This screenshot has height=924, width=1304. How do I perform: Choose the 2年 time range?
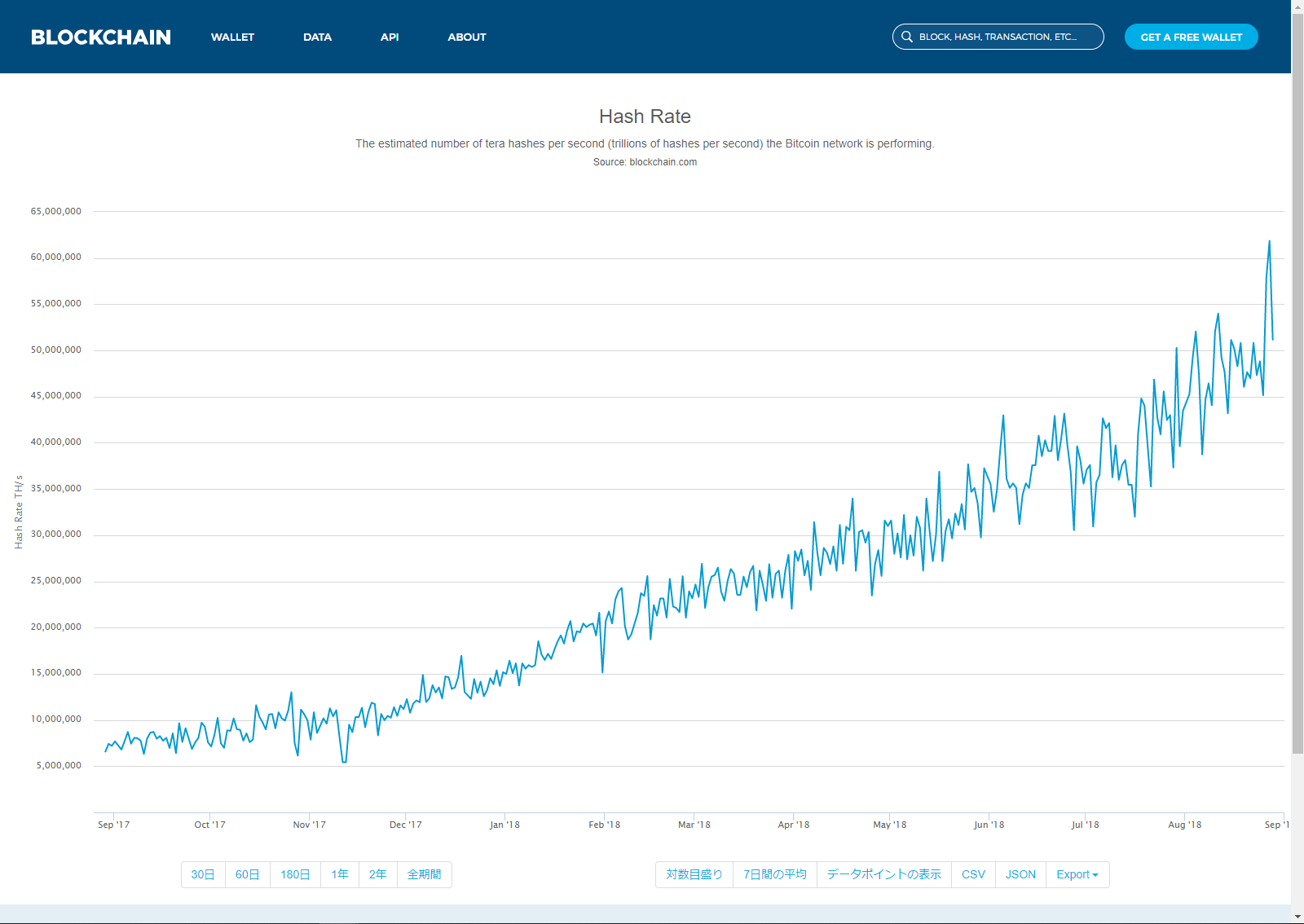pos(377,874)
